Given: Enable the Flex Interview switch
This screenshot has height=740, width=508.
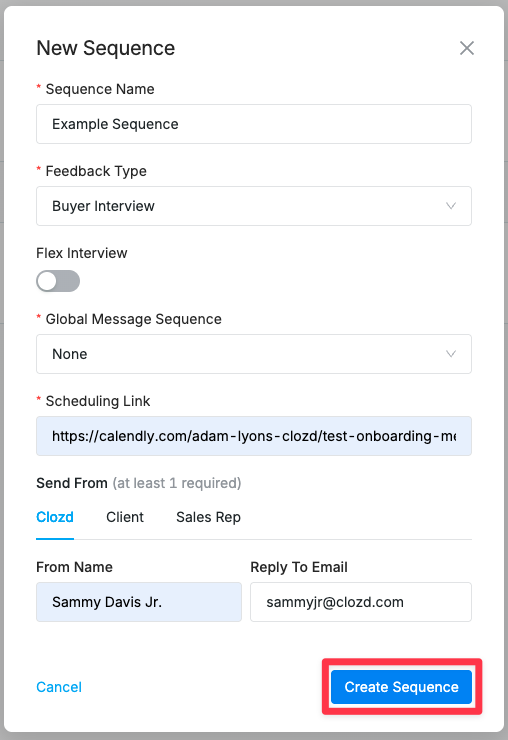Looking at the screenshot, I should 58,281.
